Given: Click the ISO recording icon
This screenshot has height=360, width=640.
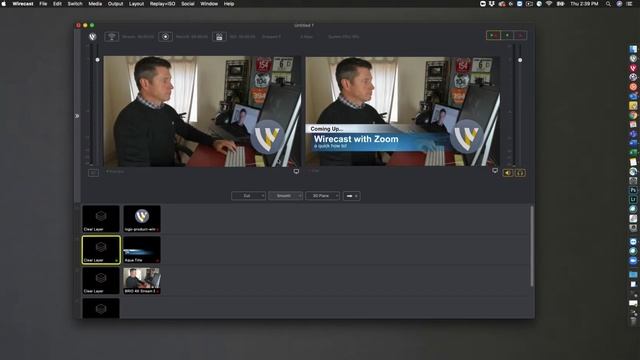Looking at the screenshot, I should [x=219, y=37].
